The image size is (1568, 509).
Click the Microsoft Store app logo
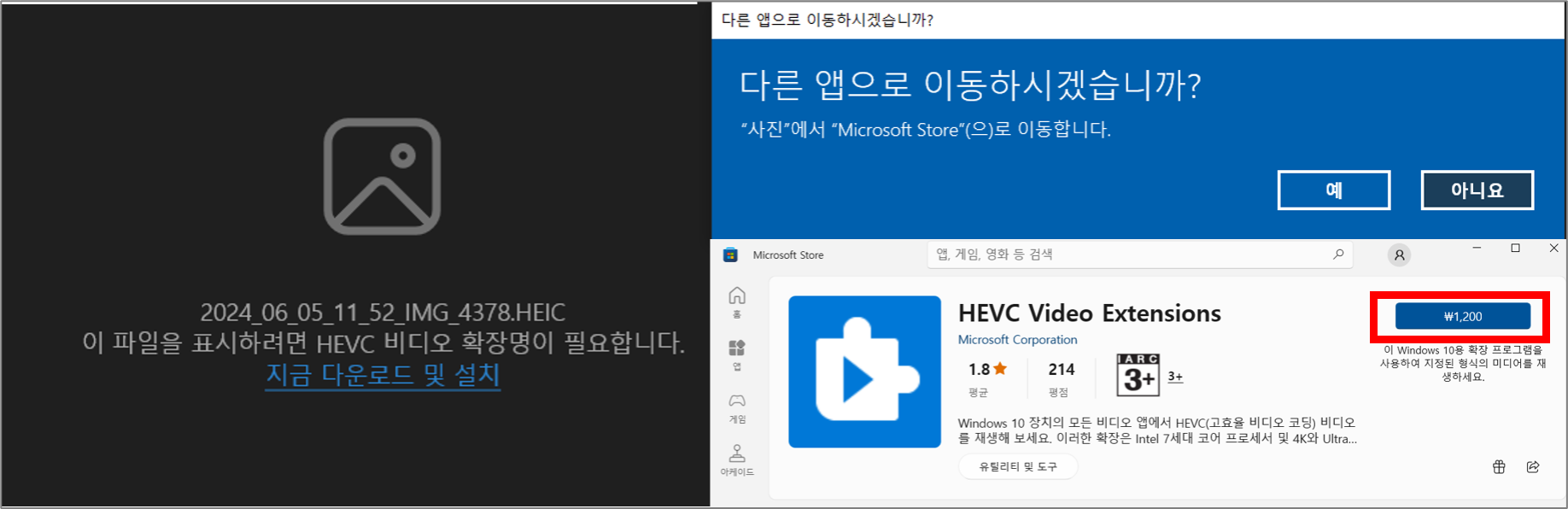[x=730, y=254]
